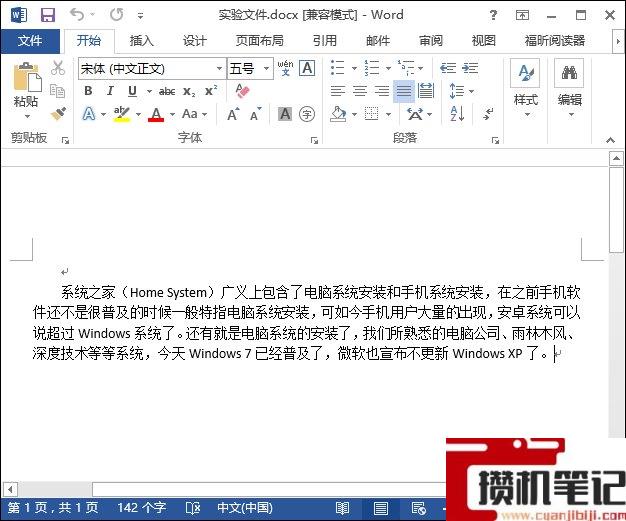Toggle Justify alignment

(404, 91)
